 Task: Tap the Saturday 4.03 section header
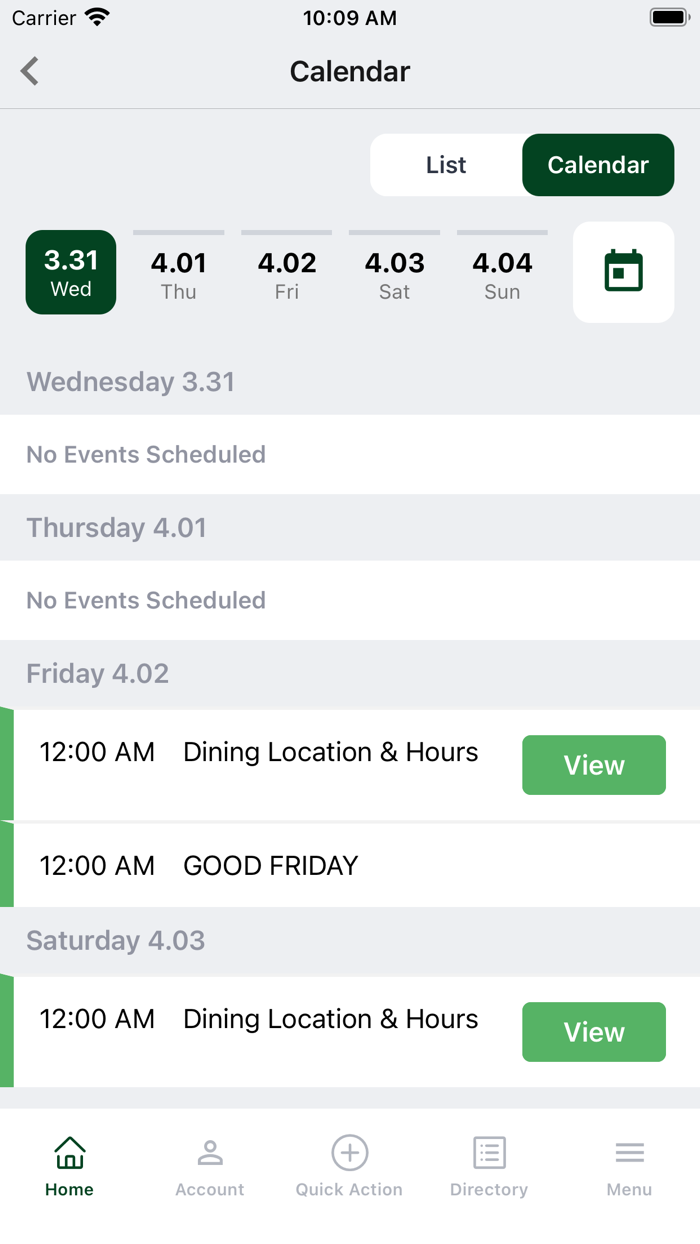115,940
